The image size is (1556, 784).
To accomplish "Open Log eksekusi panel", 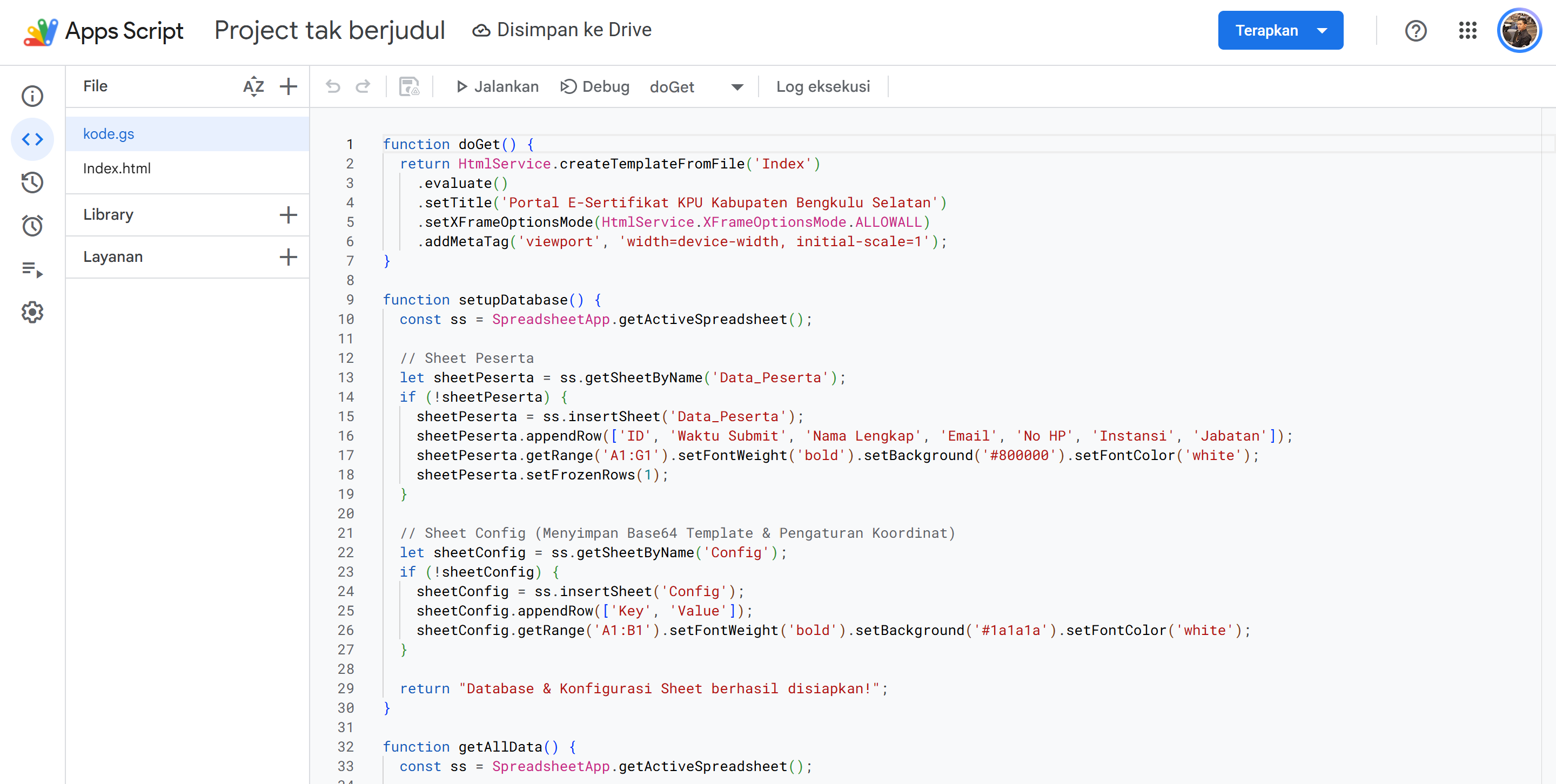I will pos(823,87).
